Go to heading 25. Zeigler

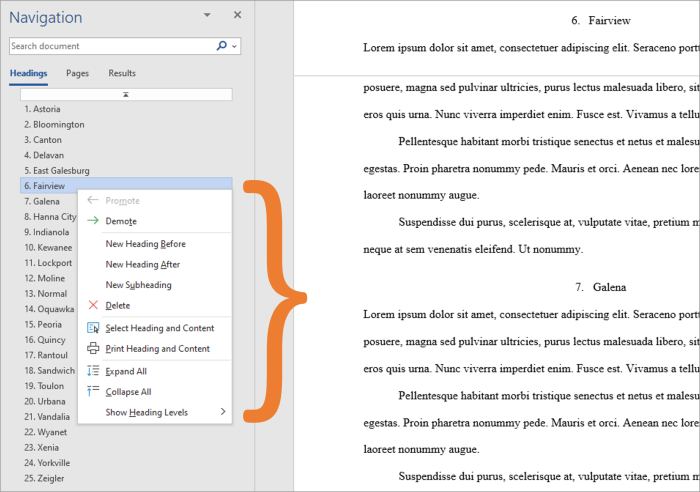(x=44, y=478)
